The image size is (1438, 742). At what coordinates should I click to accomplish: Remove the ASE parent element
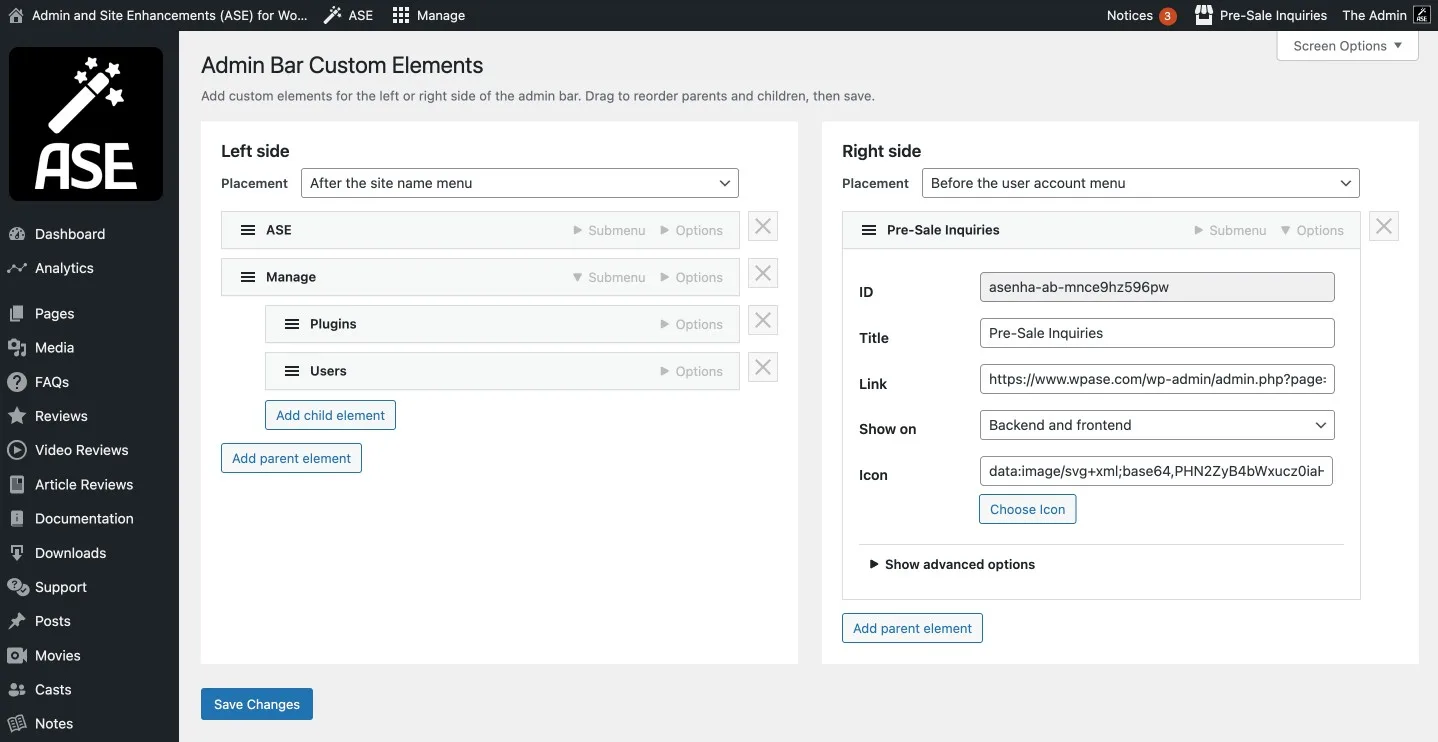pos(763,227)
